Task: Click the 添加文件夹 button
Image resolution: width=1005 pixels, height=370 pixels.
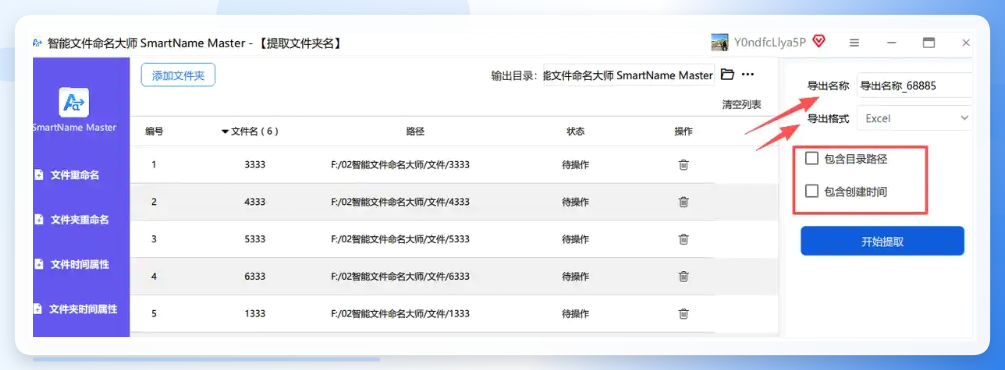Action: (x=178, y=75)
